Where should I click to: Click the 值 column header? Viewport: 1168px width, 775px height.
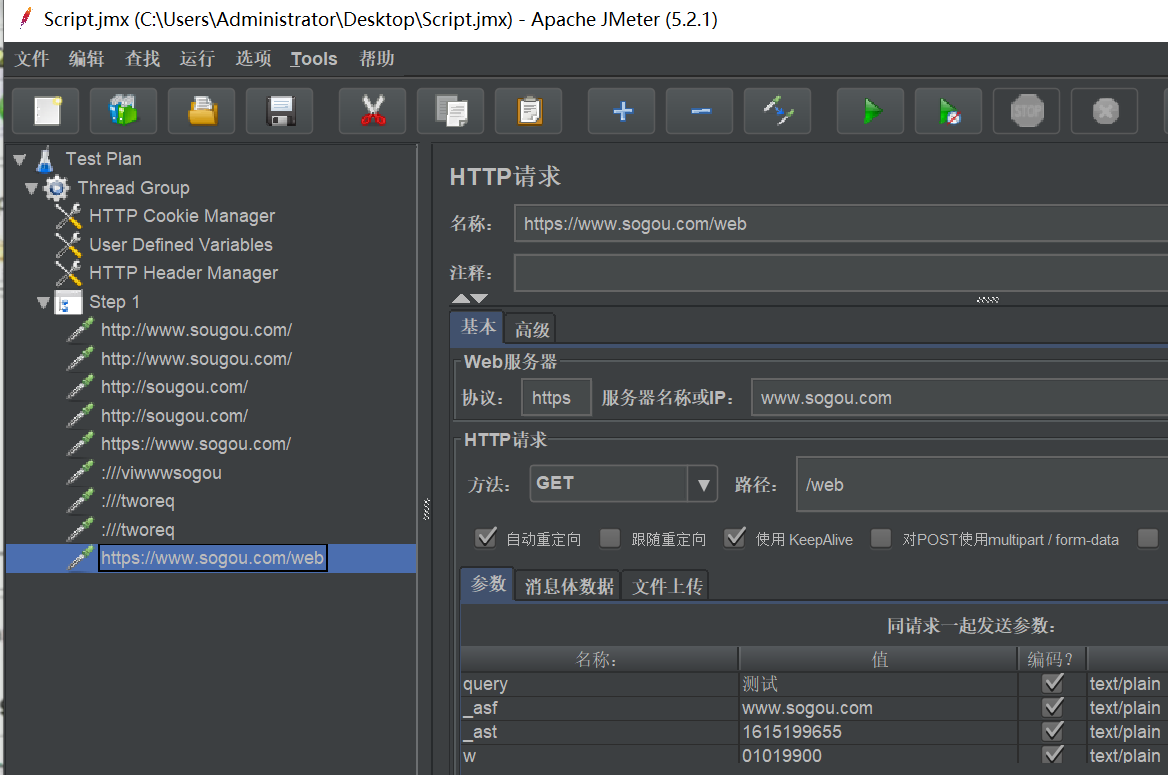click(x=878, y=659)
